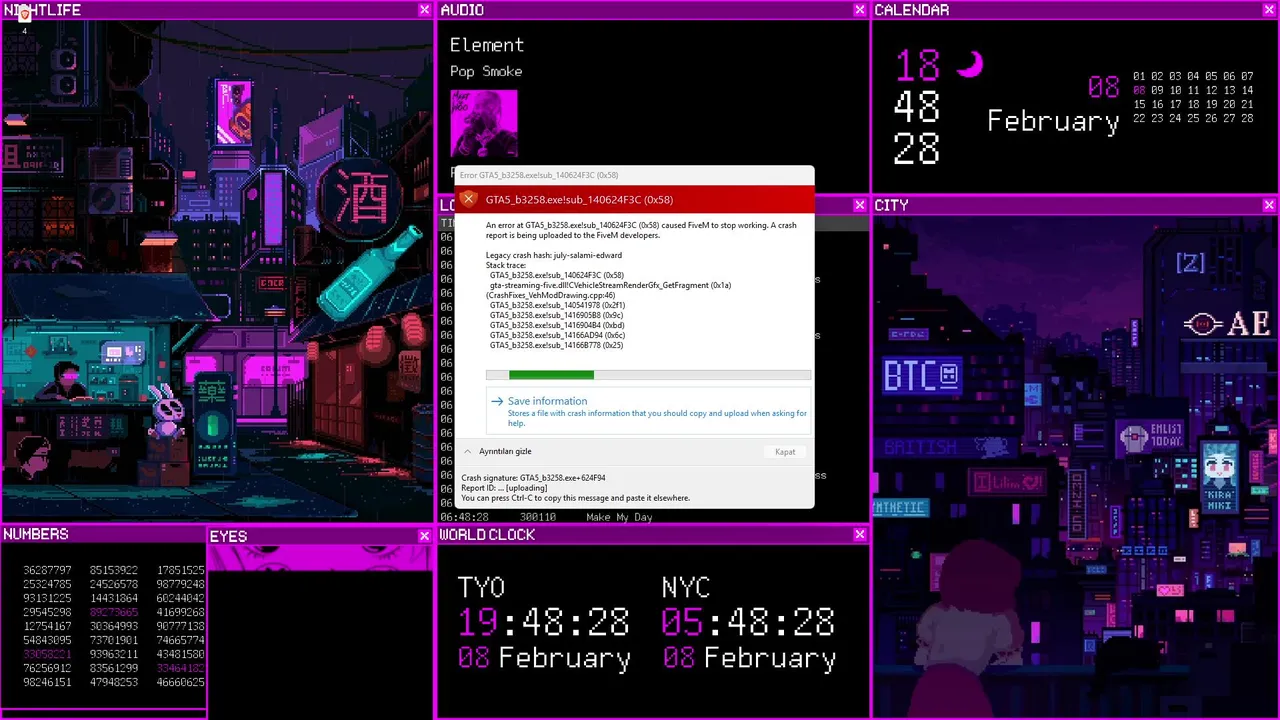Select day 14 in the calendar grid

[1247, 90]
